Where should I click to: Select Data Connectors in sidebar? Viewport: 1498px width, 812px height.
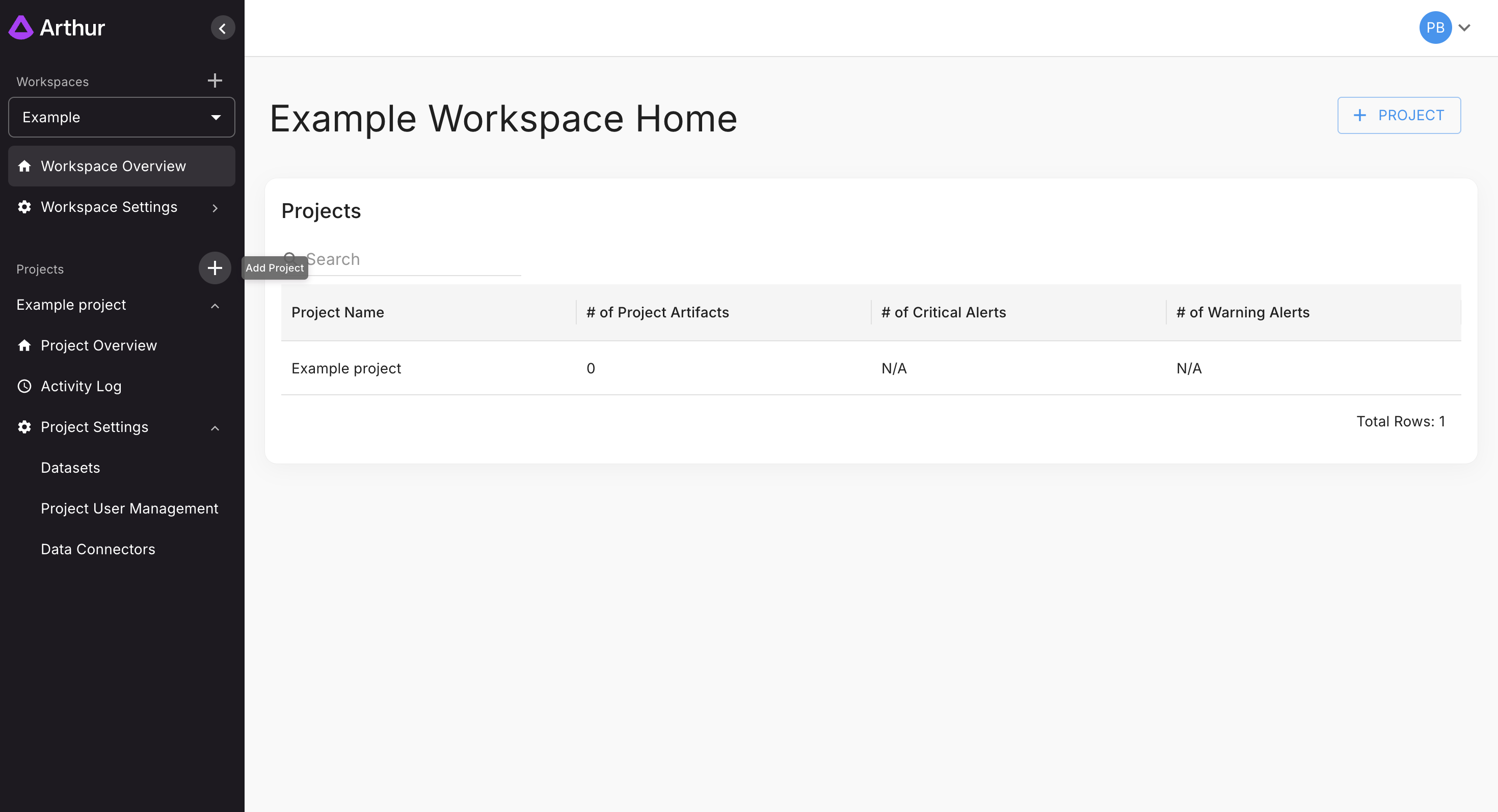[x=98, y=549]
